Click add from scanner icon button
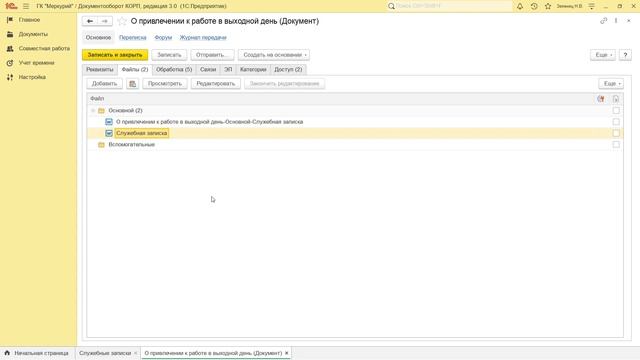This screenshot has height=360, width=640. 132,84
